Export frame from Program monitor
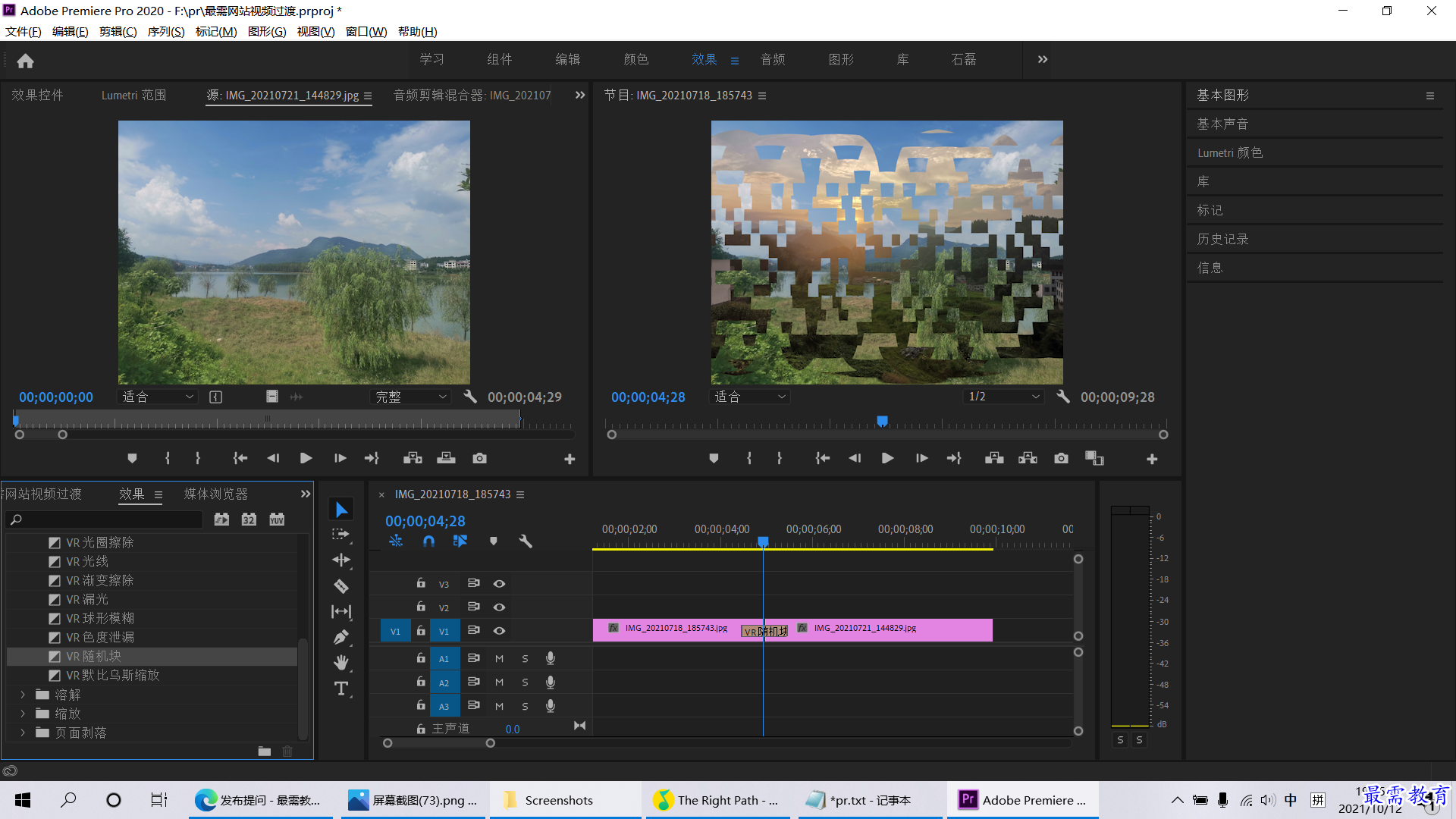The height and width of the screenshot is (819, 1456). (x=1061, y=459)
